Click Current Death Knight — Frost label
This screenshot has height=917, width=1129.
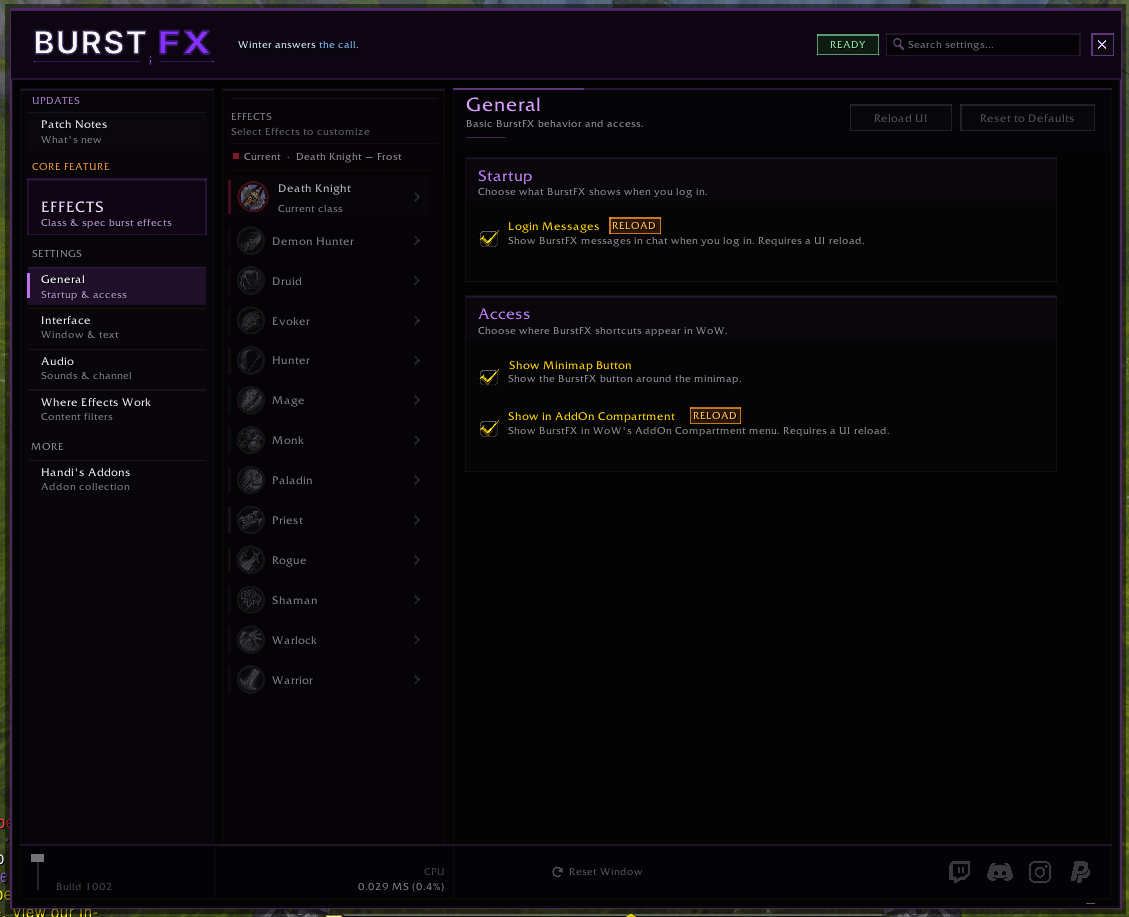317,157
